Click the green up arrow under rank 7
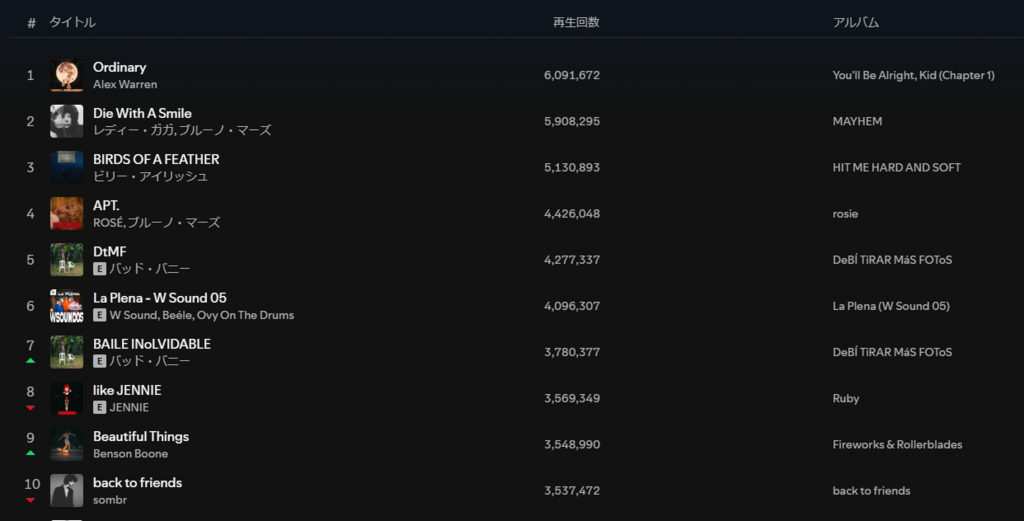 (x=30, y=360)
